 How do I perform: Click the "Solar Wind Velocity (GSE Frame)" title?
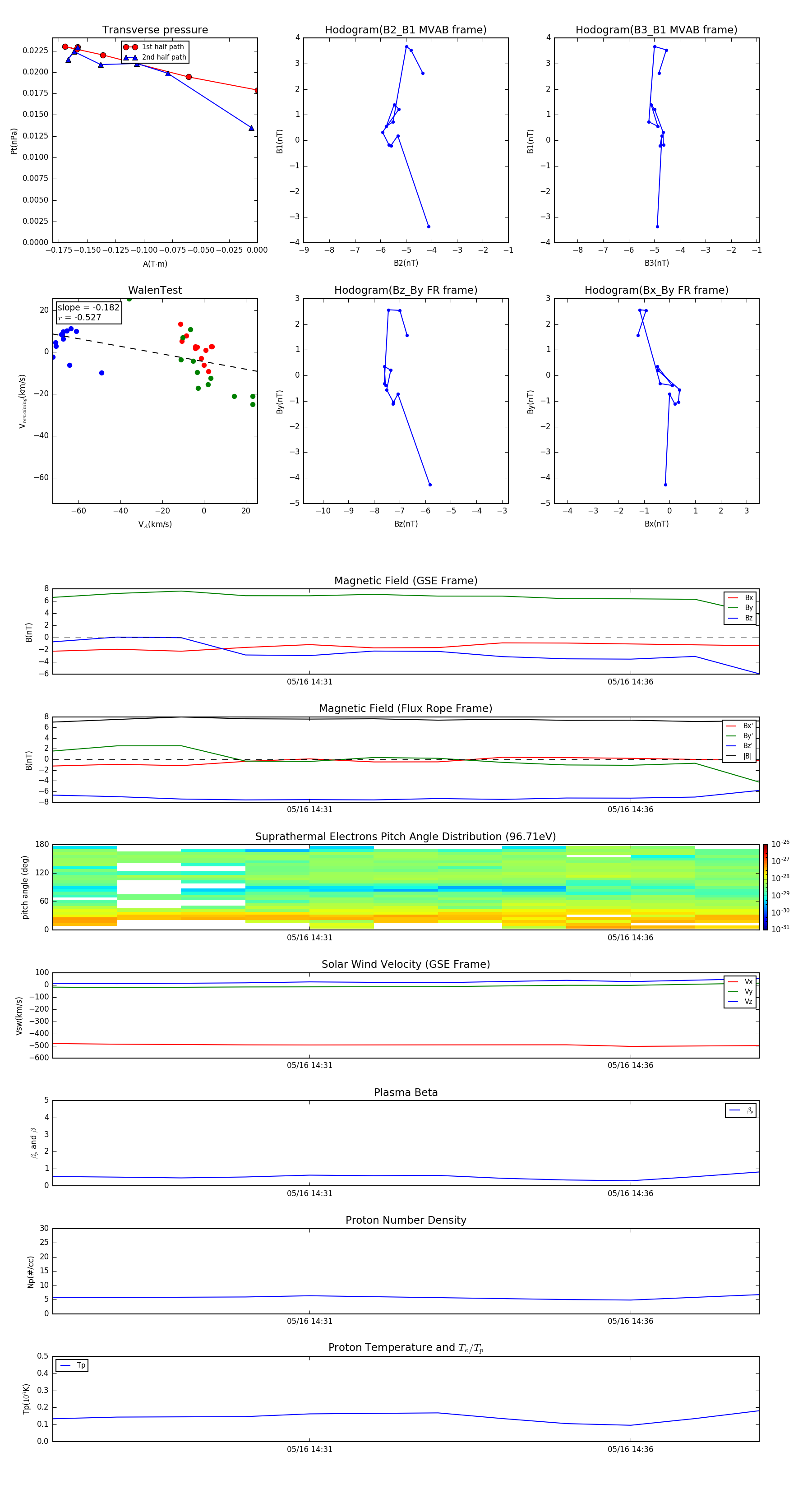point(406,965)
